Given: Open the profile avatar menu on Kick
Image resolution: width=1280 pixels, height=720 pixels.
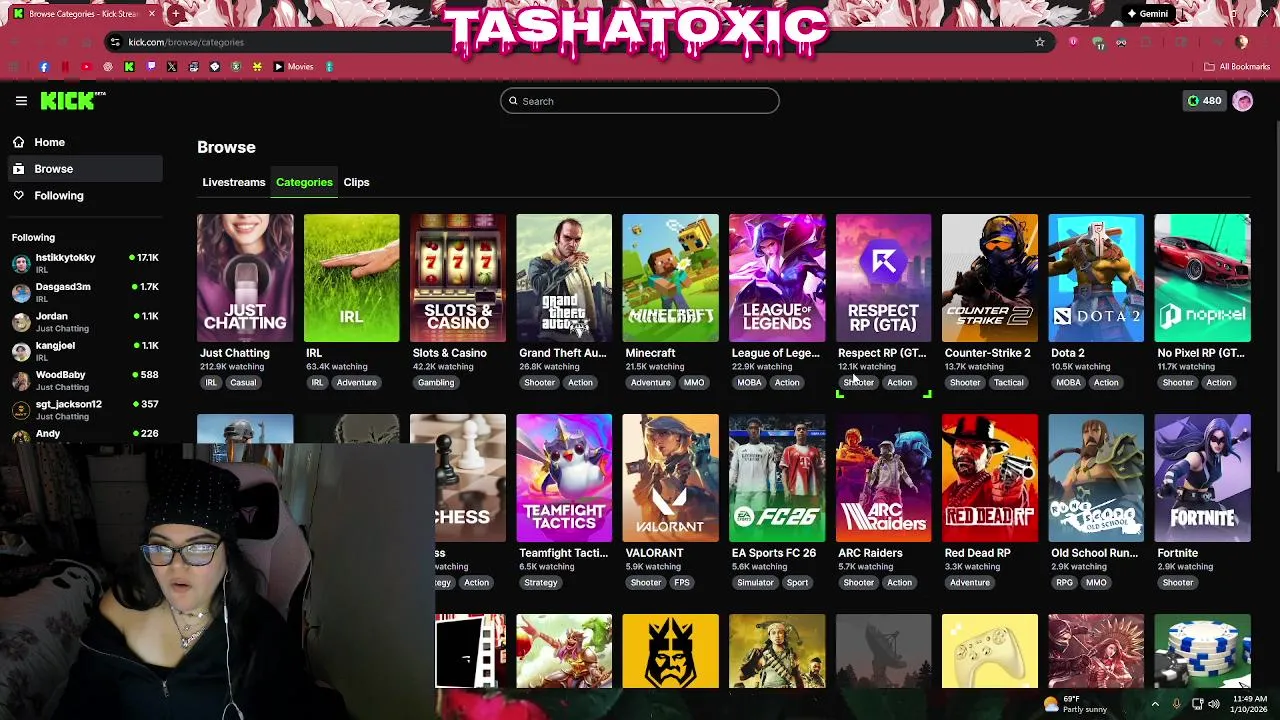Looking at the screenshot, I should (1243, 101).
